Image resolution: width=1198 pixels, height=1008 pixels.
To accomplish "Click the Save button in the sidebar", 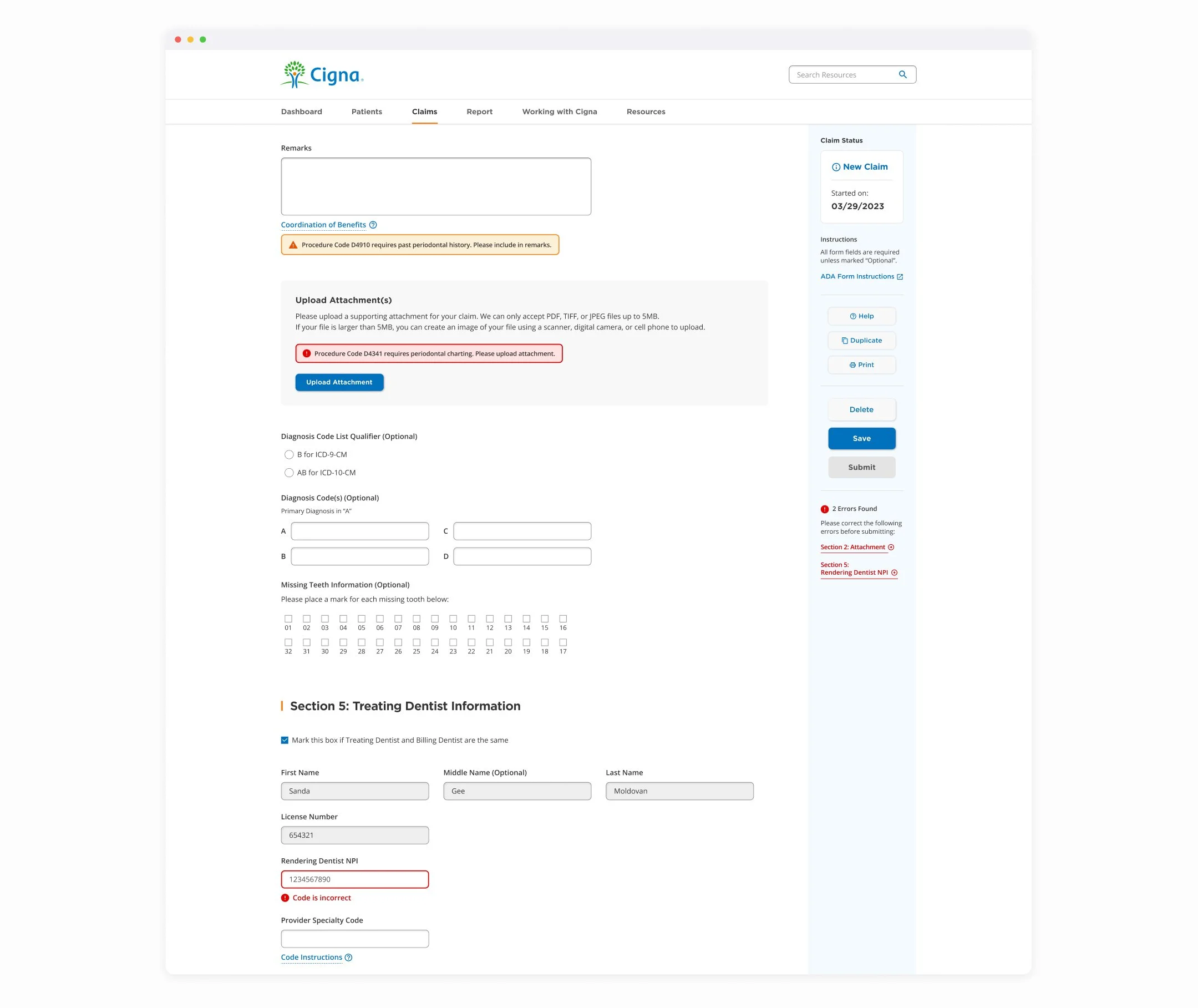I will tap(861, 439).
